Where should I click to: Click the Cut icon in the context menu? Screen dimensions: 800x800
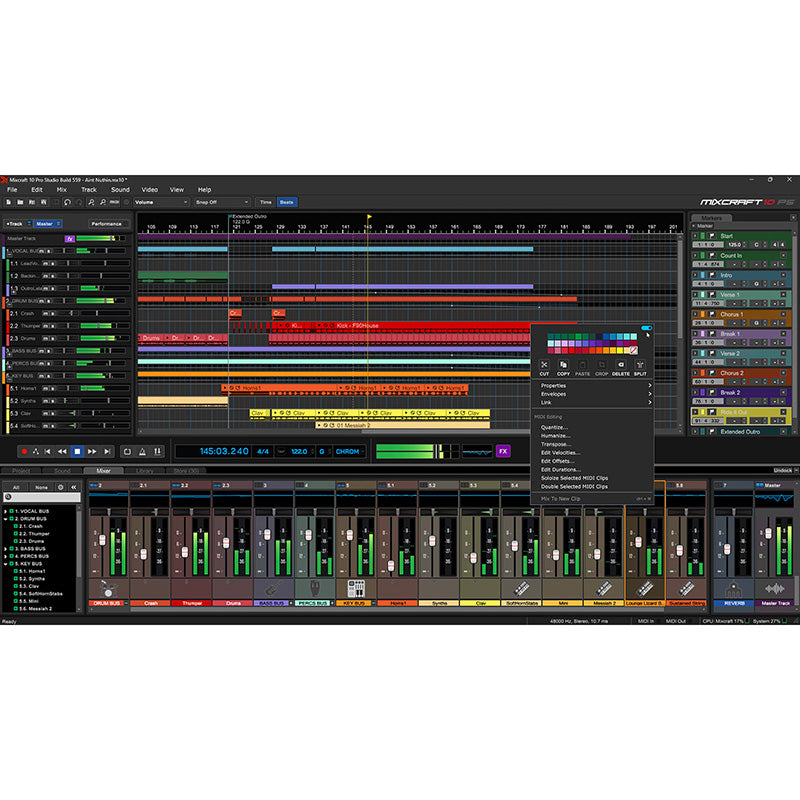544,365
